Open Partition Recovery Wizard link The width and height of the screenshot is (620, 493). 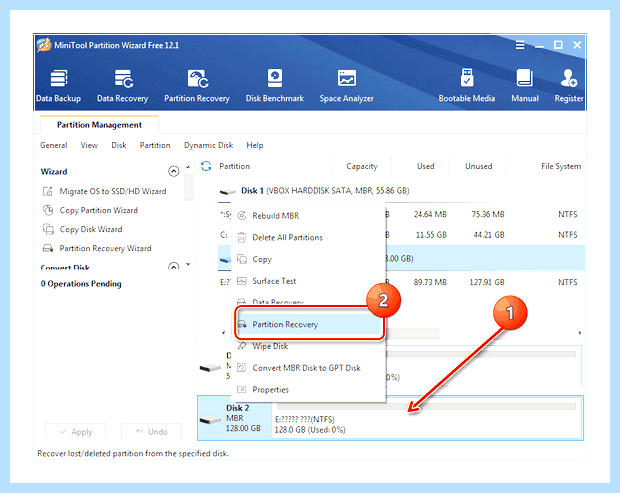pos(105,248)
